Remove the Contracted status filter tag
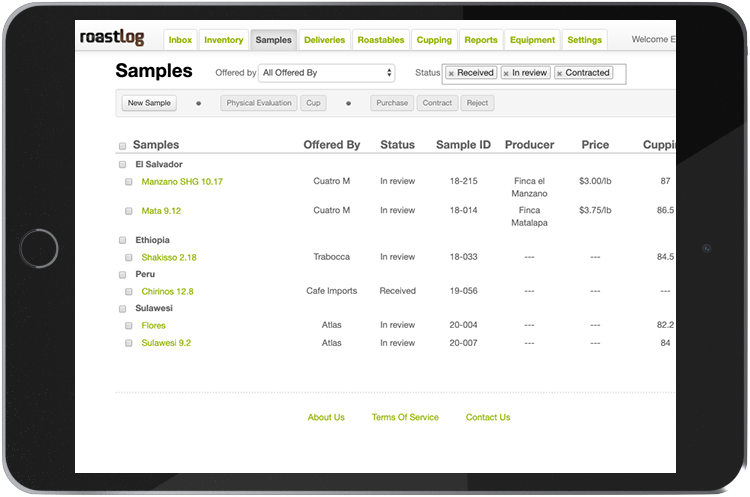750x497 pixels. pyautogui.click(x=559, y=74)
